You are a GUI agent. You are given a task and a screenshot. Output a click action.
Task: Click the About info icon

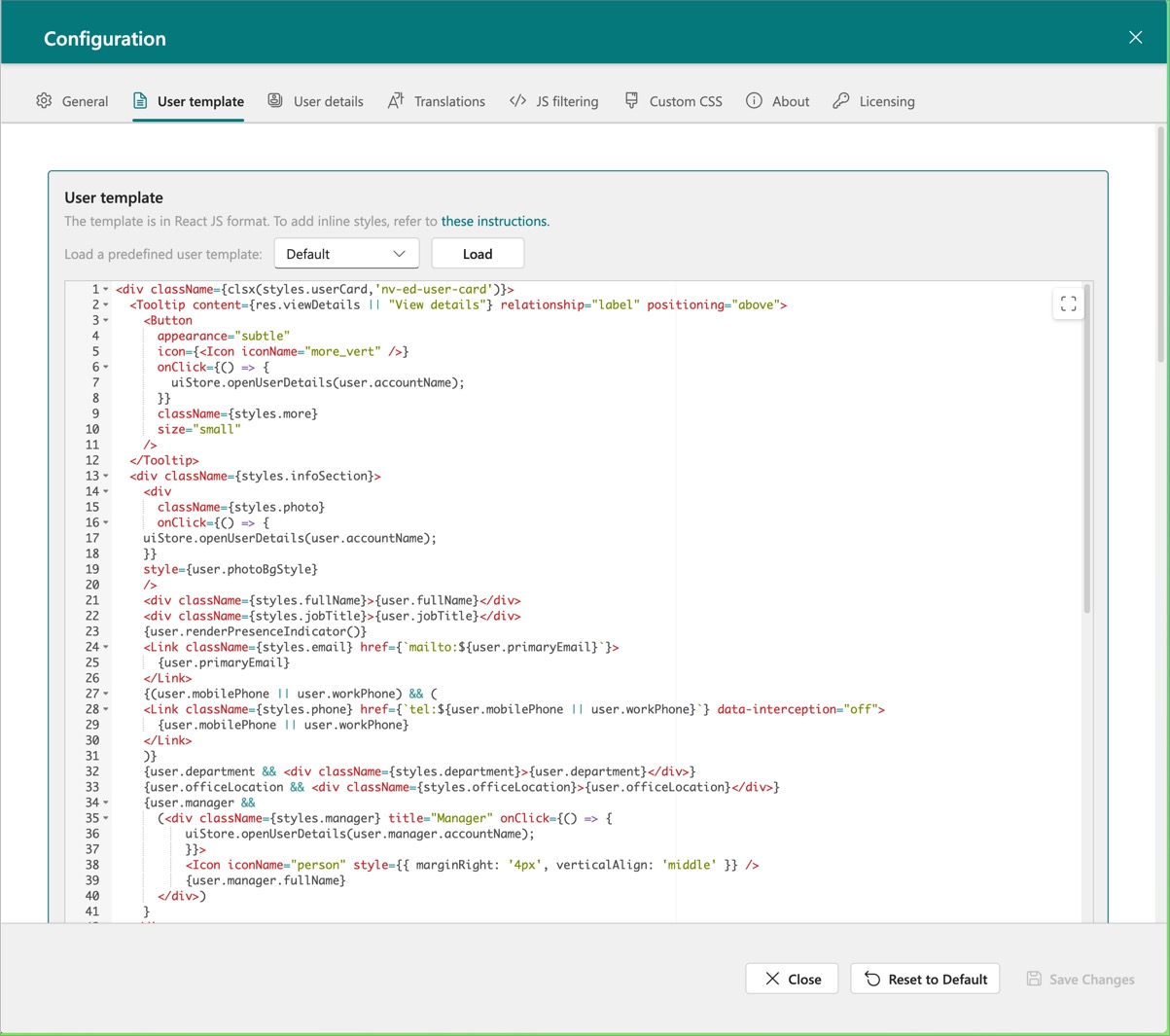[754, 101]
